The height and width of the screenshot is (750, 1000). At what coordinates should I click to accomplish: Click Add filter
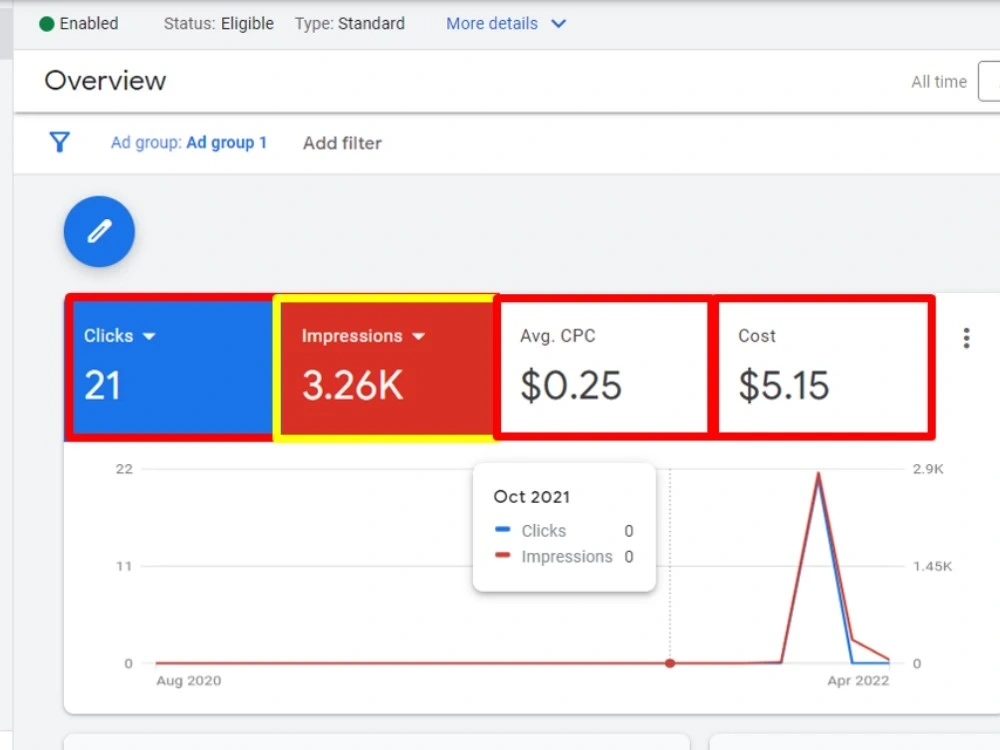coord(342,143)
